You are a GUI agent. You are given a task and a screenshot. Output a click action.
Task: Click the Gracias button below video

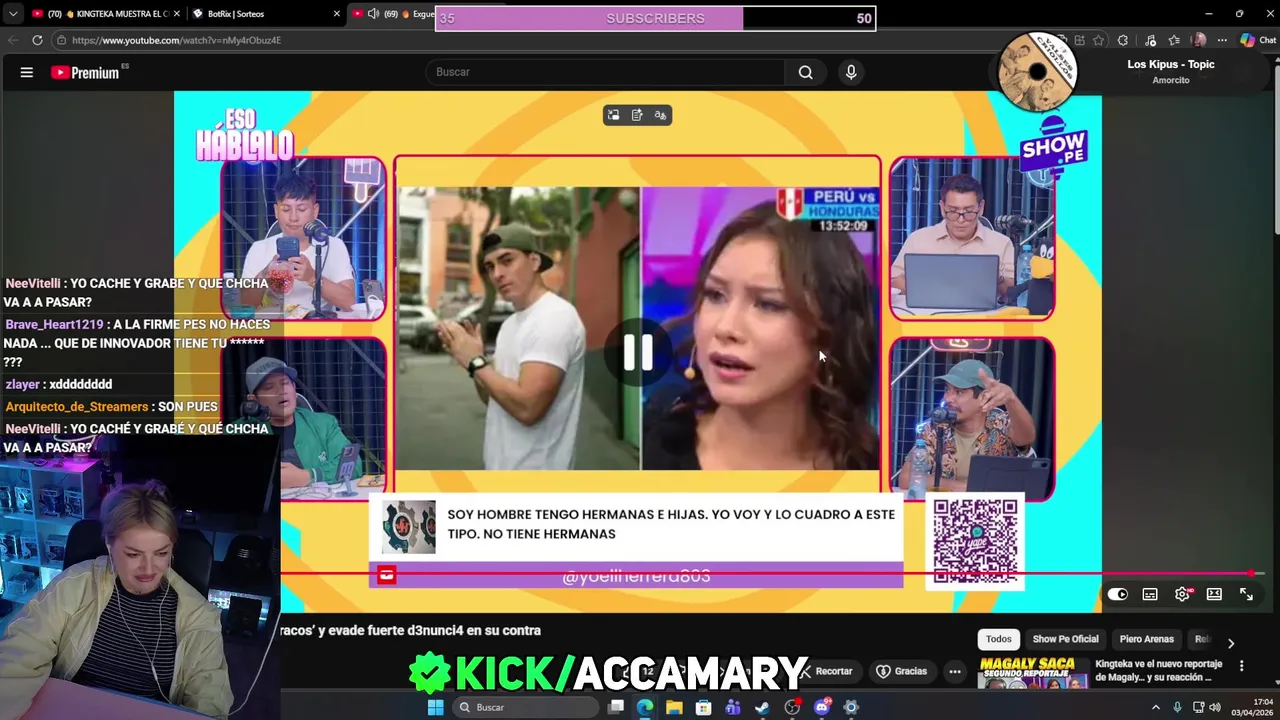(902, 671)
